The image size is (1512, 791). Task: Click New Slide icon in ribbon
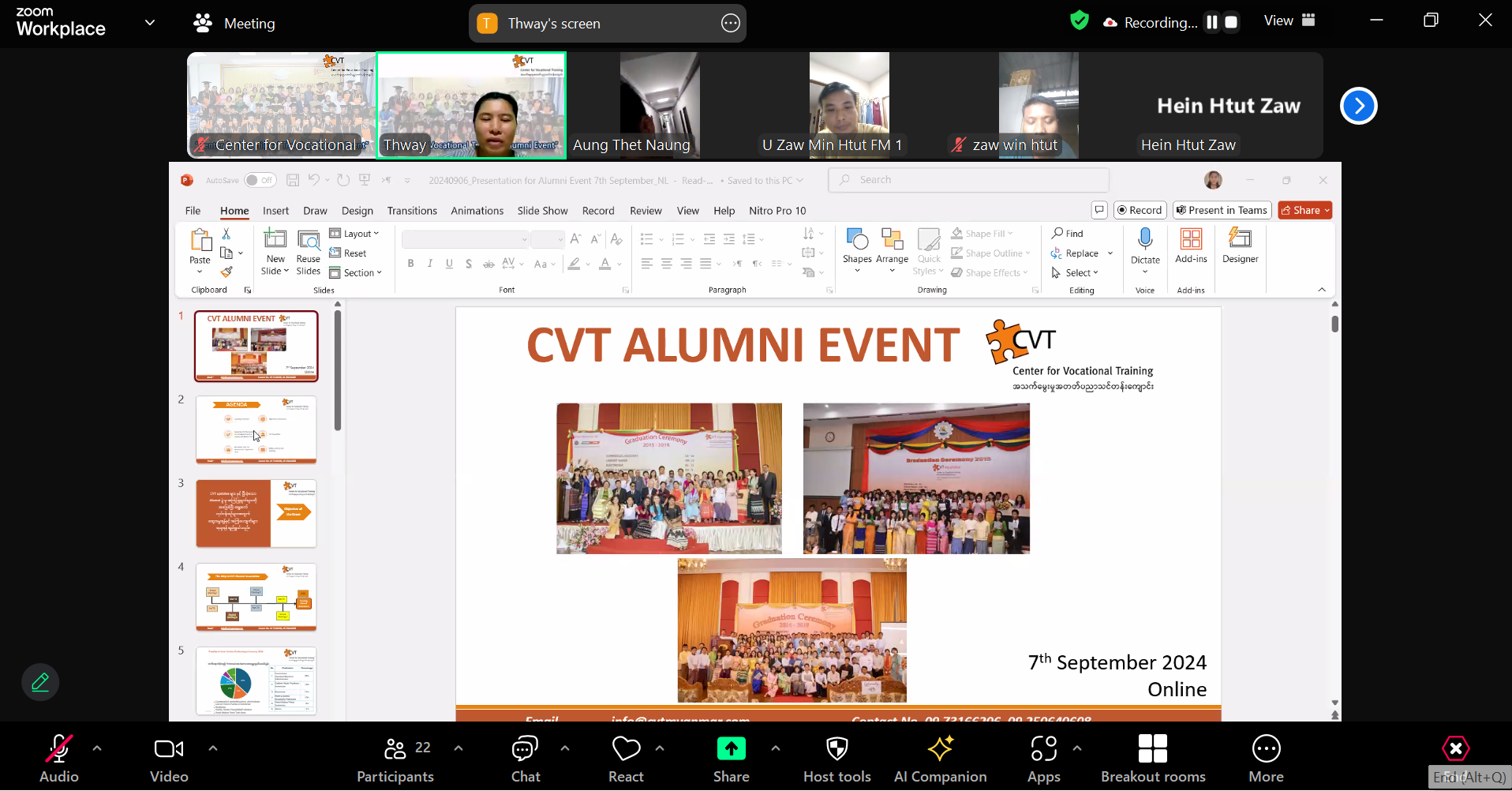(275, 239)
